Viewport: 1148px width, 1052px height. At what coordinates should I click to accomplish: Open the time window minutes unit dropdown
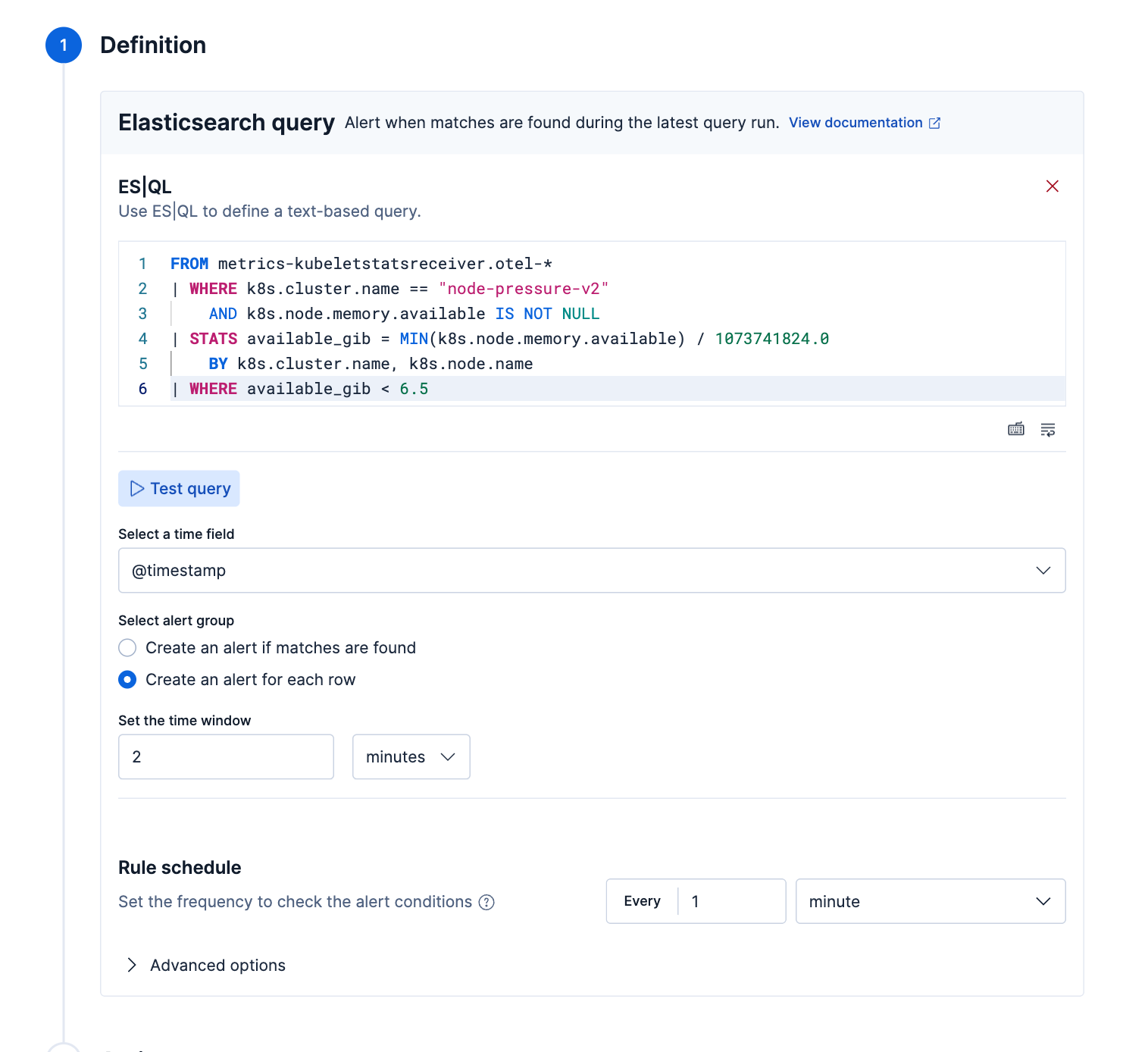click(411, 757)
